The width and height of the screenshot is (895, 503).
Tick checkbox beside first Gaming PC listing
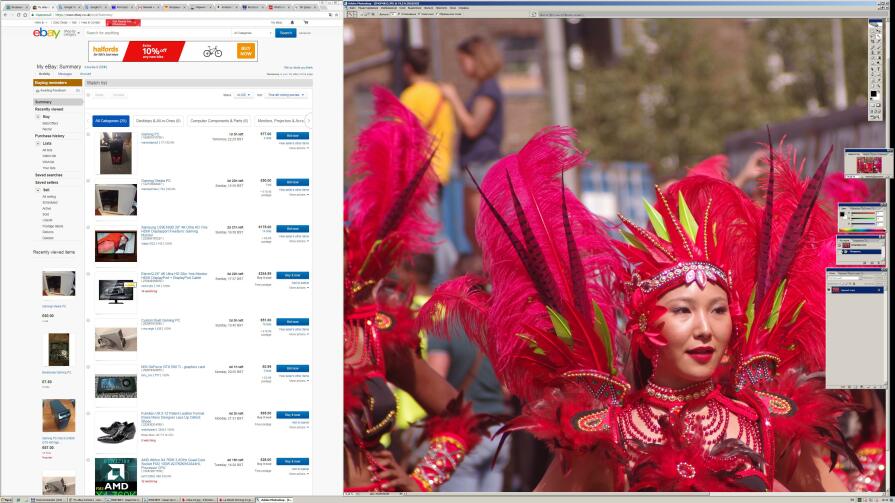tap(88, 135)
